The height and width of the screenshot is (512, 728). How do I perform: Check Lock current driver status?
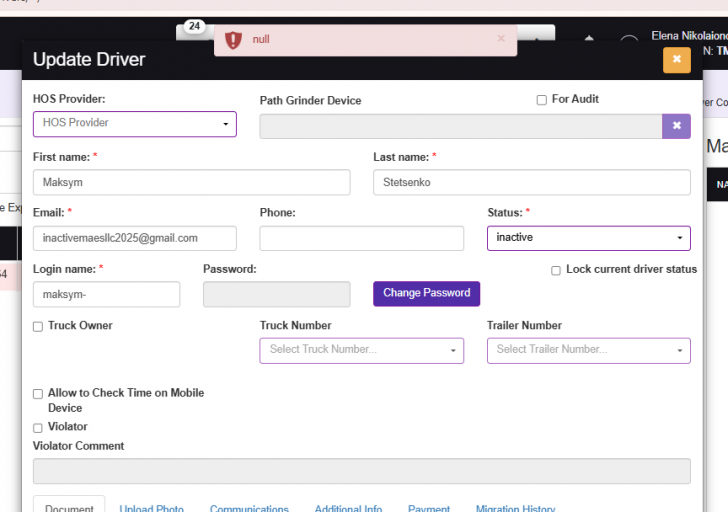pos(556,270)
